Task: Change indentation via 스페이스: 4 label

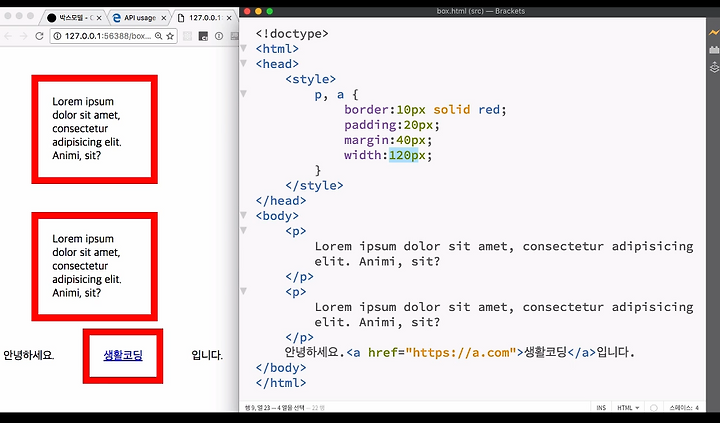Action: pyautogui.click(x=684, y=408)
